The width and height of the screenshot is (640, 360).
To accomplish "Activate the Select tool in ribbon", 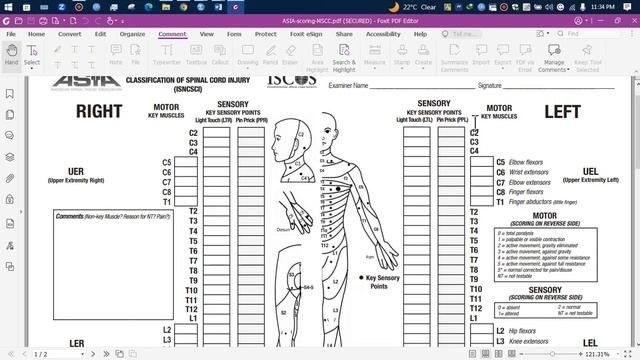I will coord(32,55).
